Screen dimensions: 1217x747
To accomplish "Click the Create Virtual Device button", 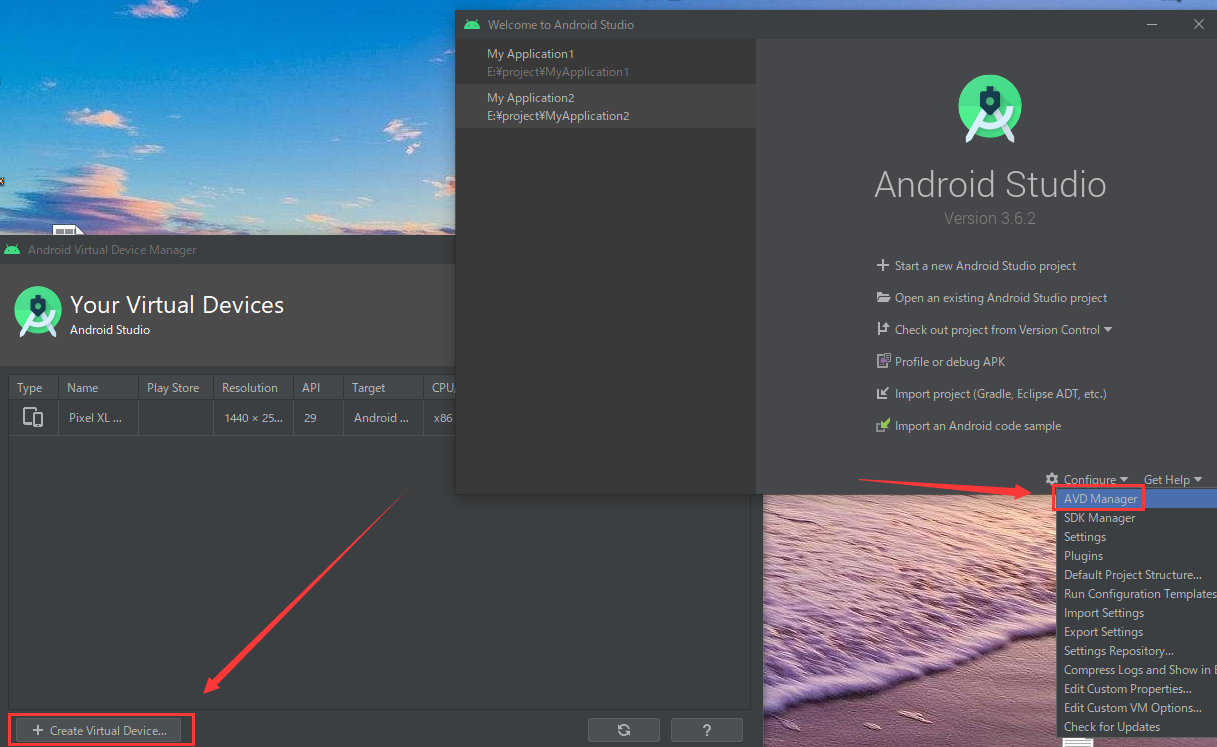I will pos(99,730).
